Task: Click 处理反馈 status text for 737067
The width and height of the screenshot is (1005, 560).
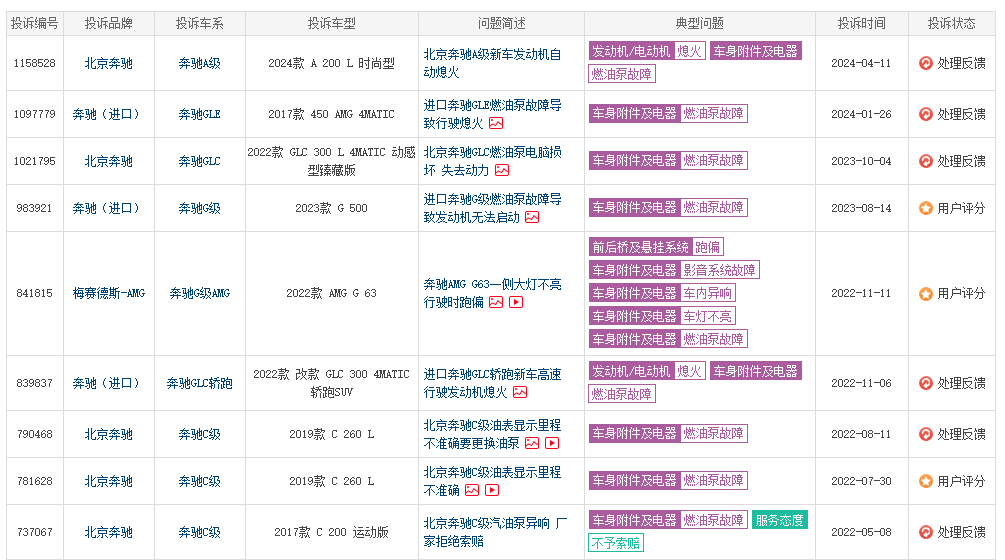Action: 961,532
